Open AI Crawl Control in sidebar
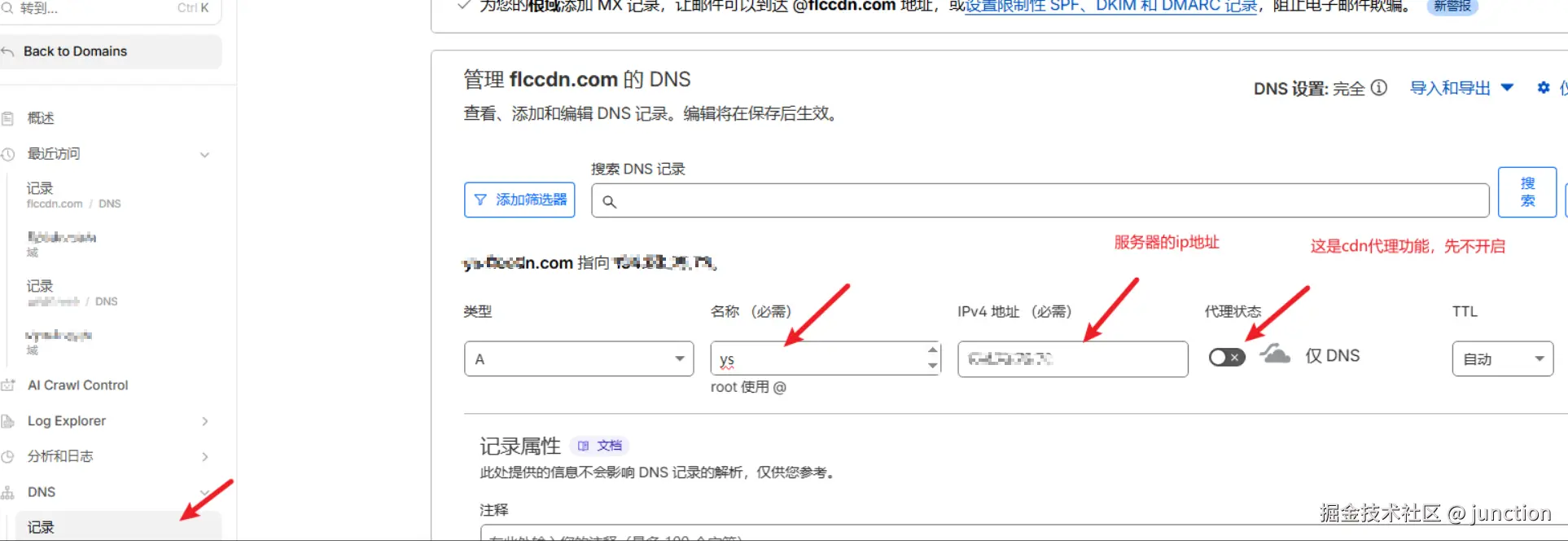 77,385
